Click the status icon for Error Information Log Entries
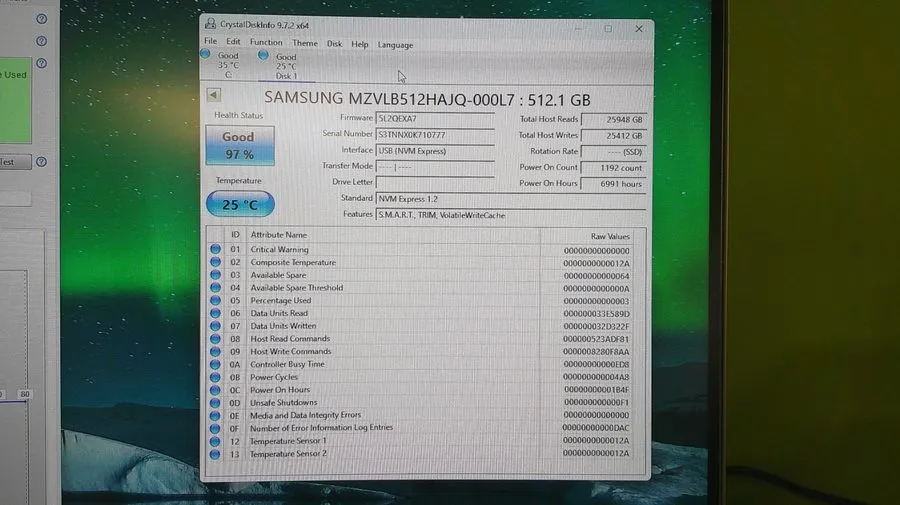 [x=215, y=428]
